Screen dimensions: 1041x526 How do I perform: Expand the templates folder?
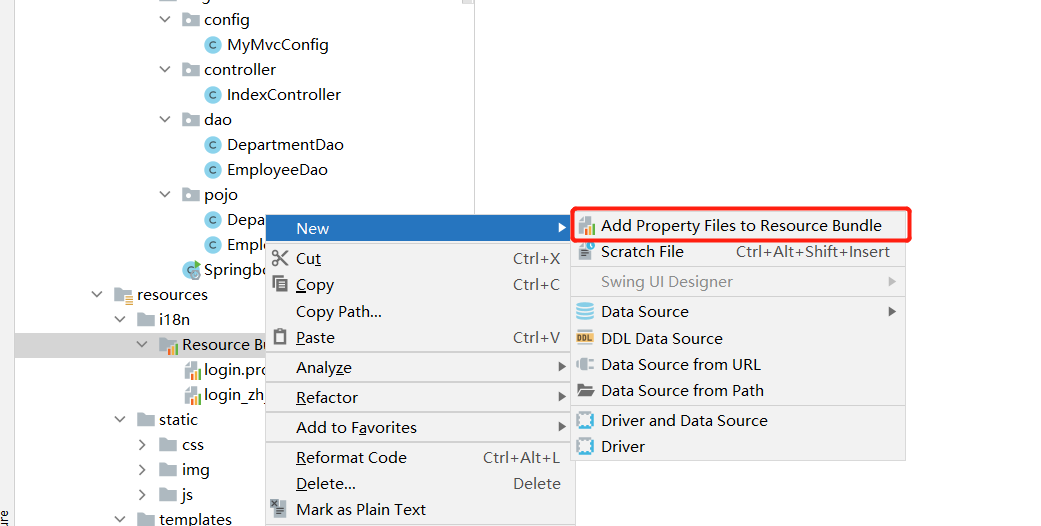point(120,519)
